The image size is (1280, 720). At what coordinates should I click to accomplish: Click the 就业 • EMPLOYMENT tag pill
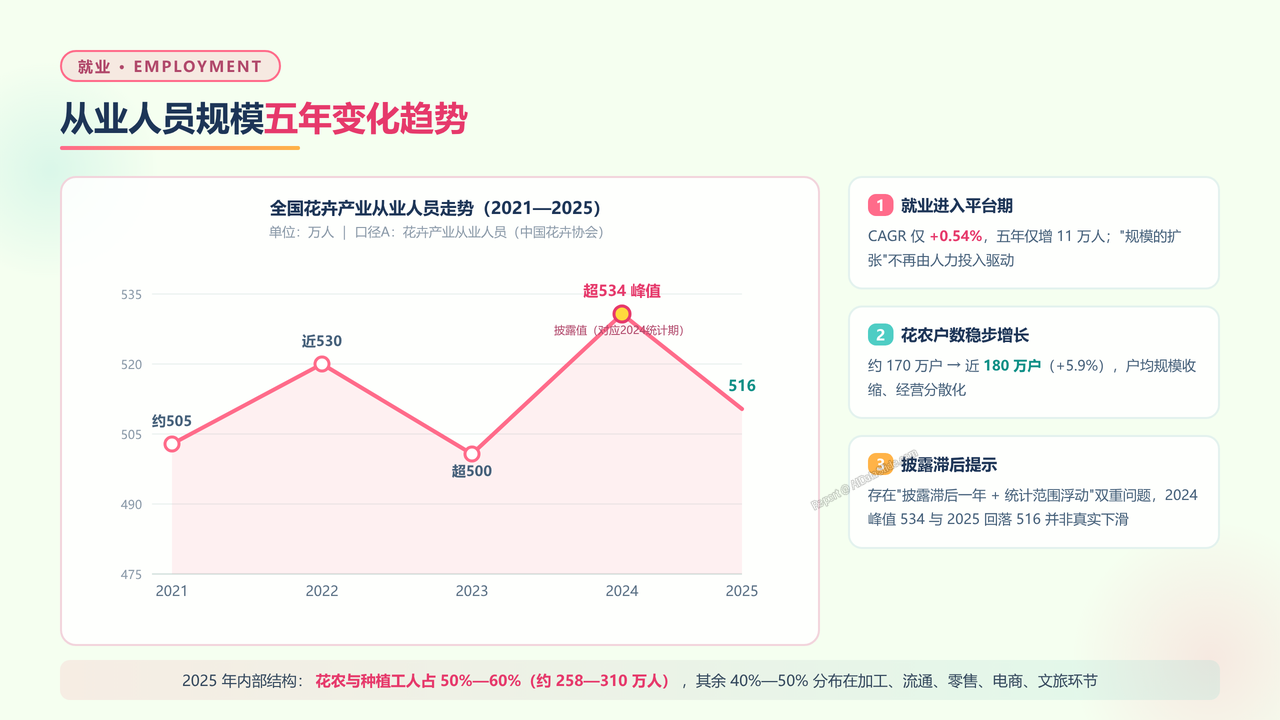[170, 66]
